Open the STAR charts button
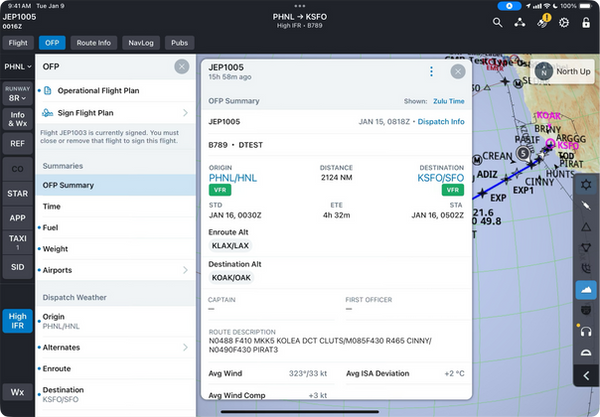The height and width of the screenshot is (417, 600). point(18,194)
